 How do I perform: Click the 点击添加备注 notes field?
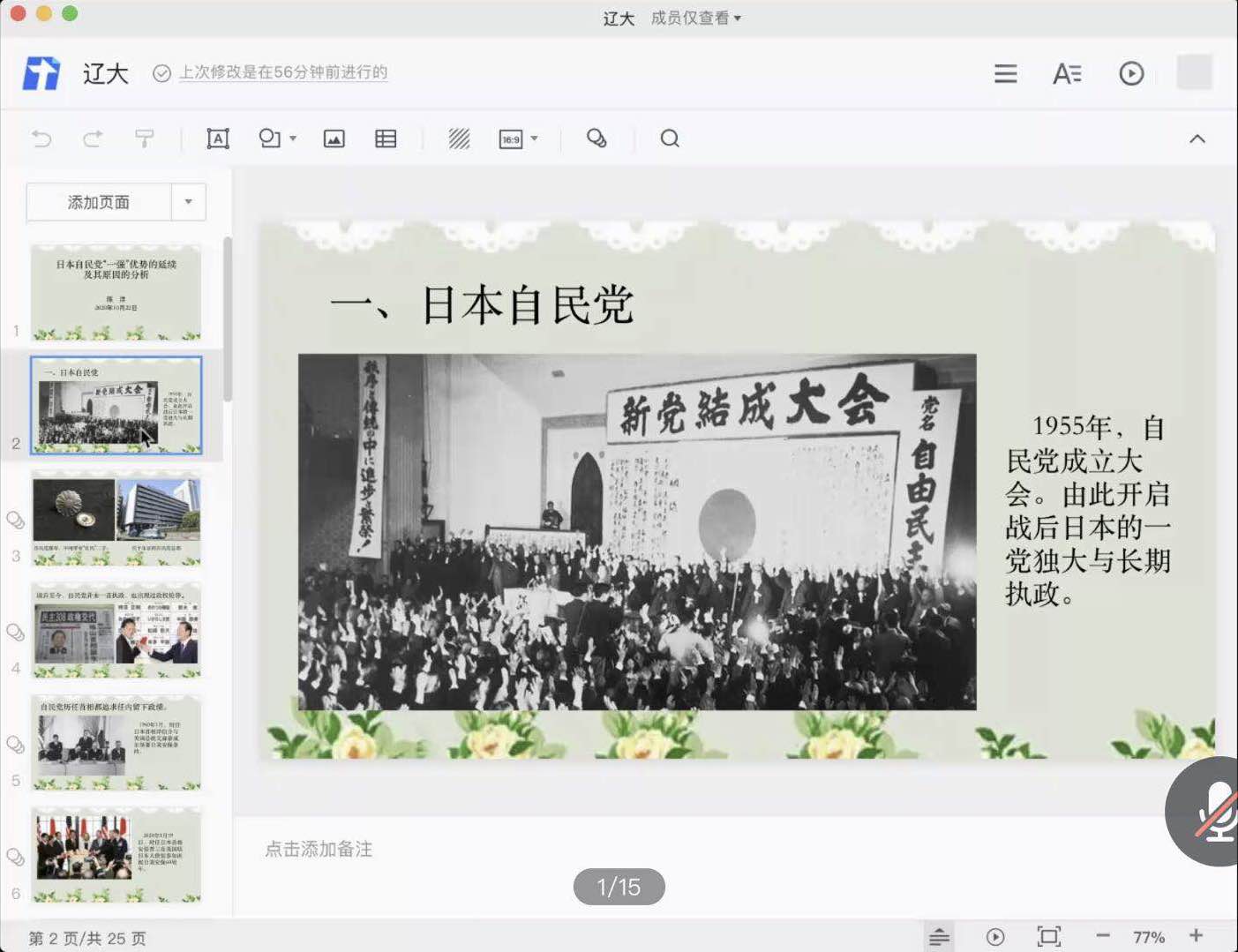pyautogui.click(x=319, y=849)
